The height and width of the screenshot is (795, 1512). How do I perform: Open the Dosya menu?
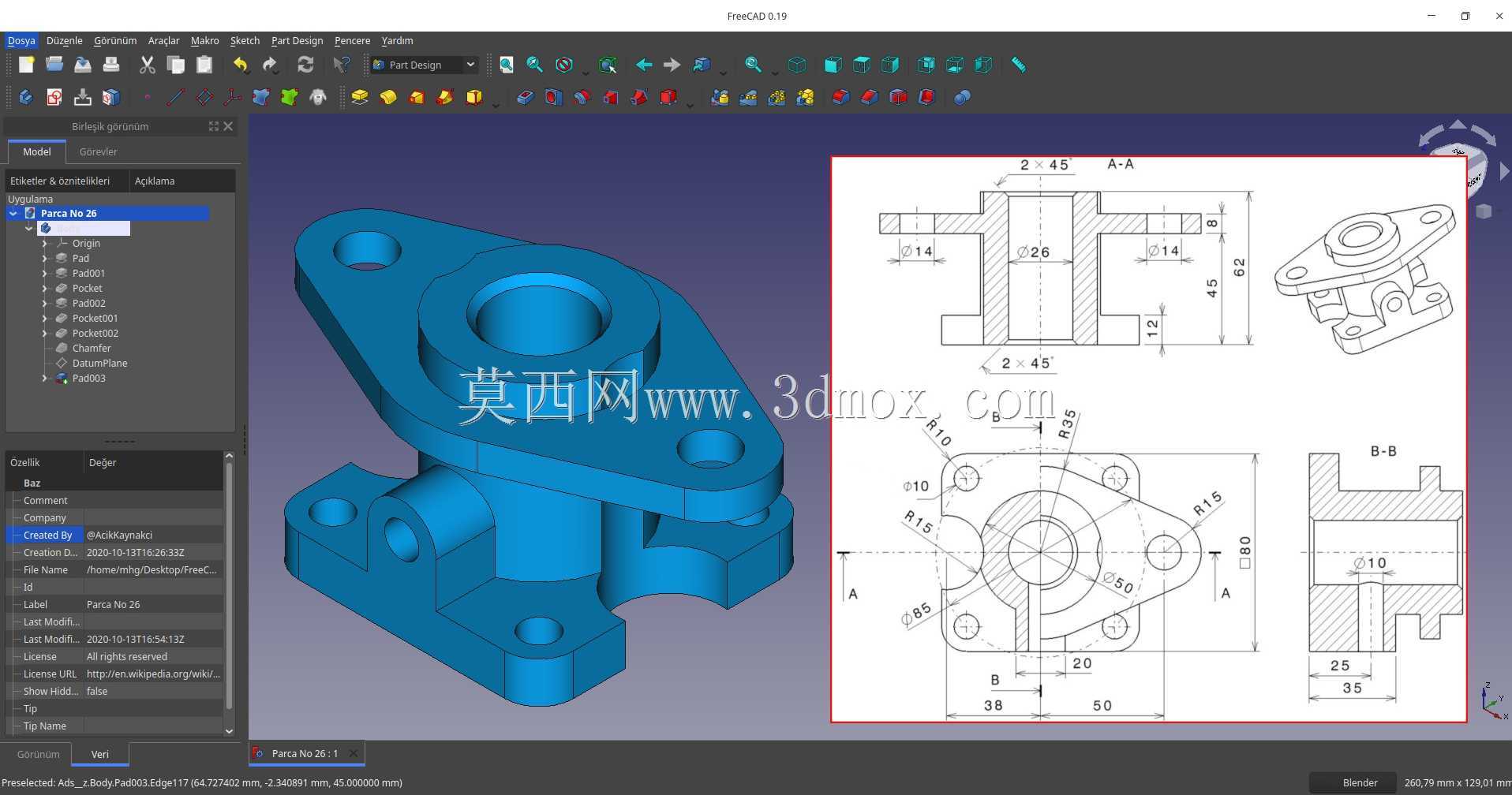point(21,40)
